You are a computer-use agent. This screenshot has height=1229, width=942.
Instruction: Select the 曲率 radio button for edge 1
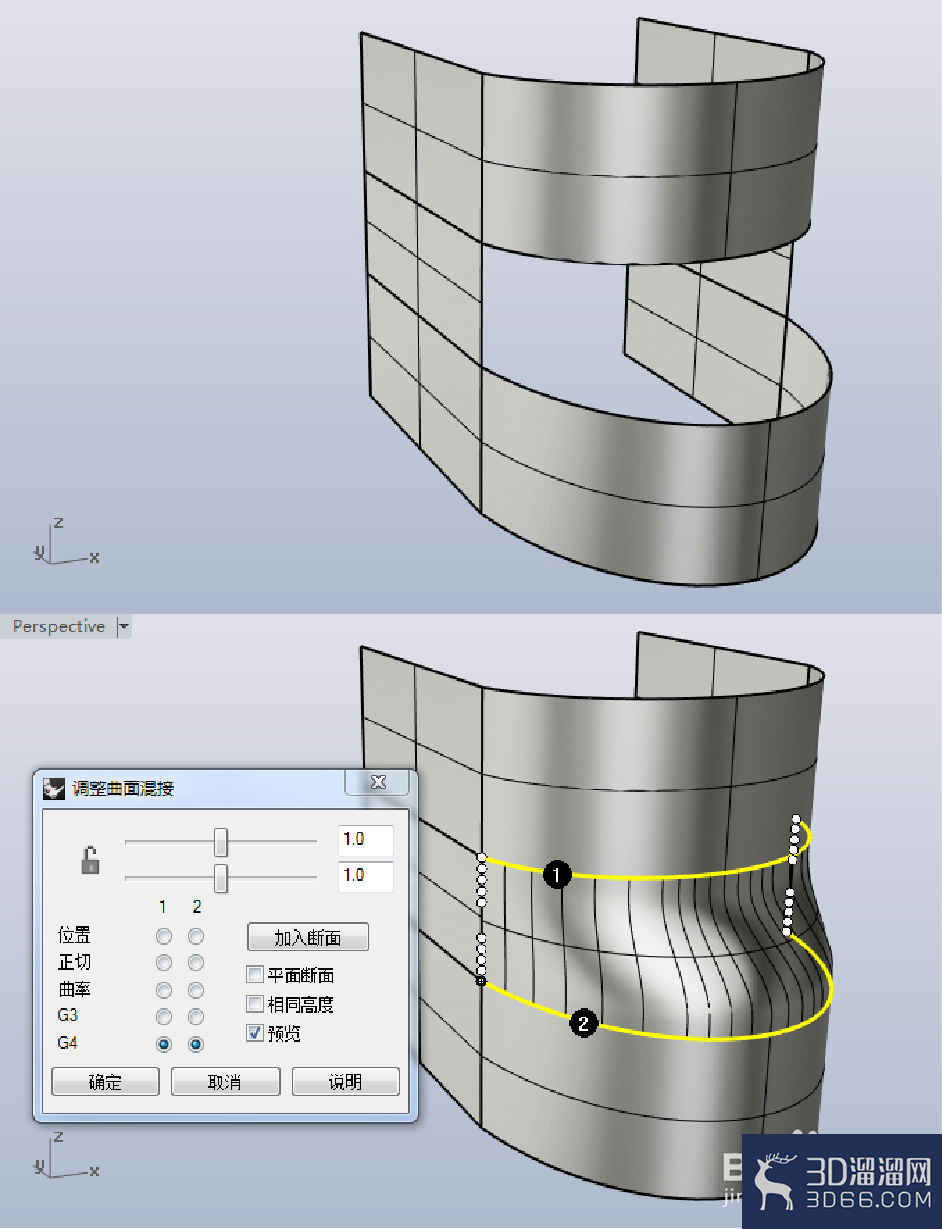point(164,990)
